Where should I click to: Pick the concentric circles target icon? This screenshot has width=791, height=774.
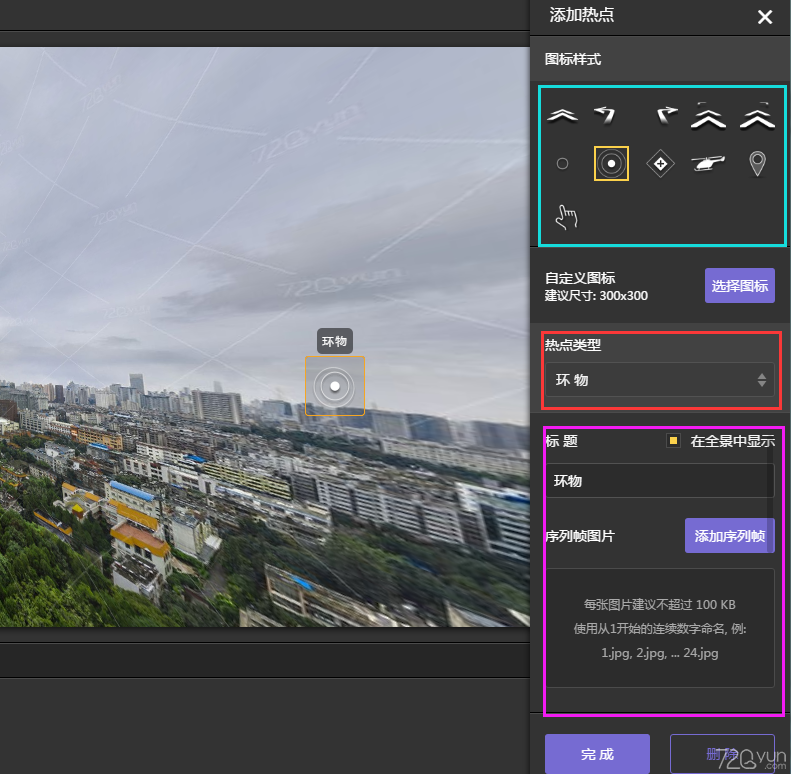(611, 164)
